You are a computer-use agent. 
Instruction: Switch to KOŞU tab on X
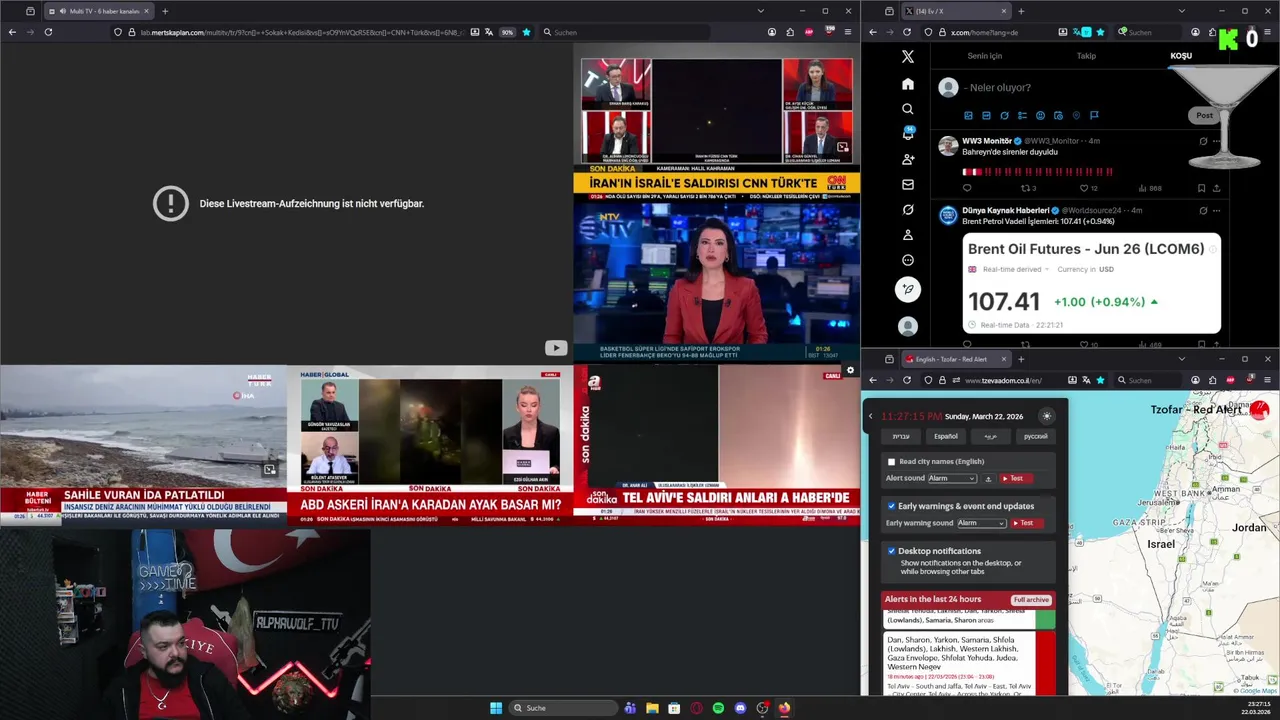click(1181, 56)
